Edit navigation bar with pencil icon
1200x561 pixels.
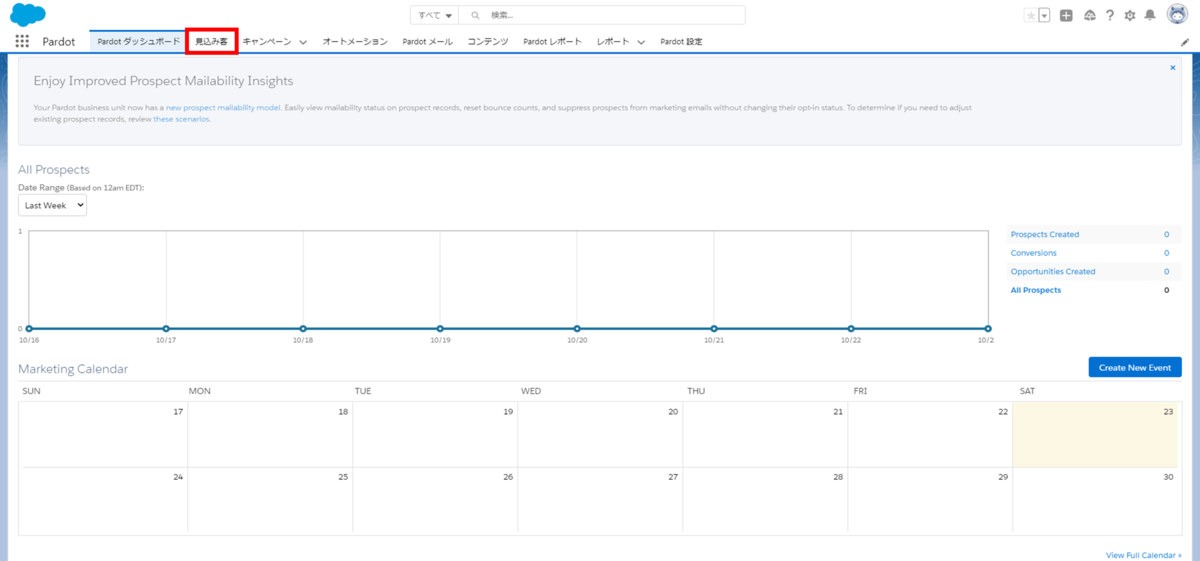[x=1185, y=42]
